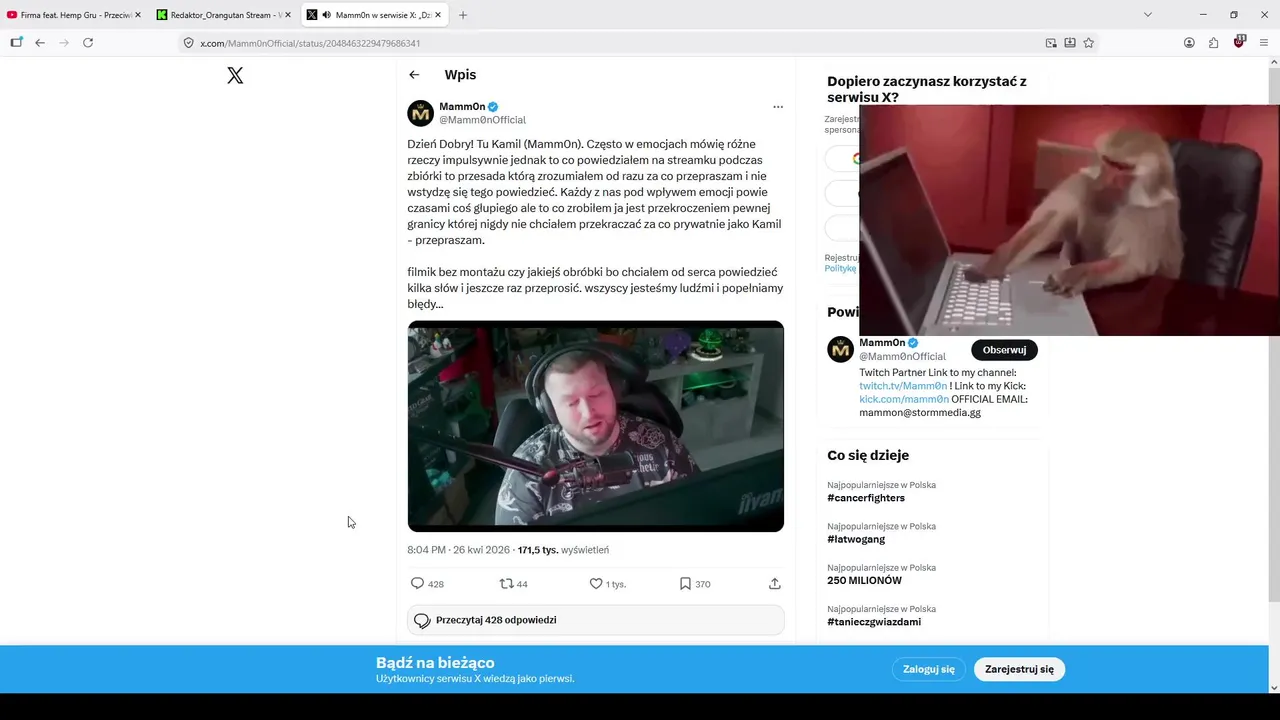Screen dimensions: 1280x720
Task: Click the 171,5 tys. wyświetleń view count
Action: pos(563,550)
